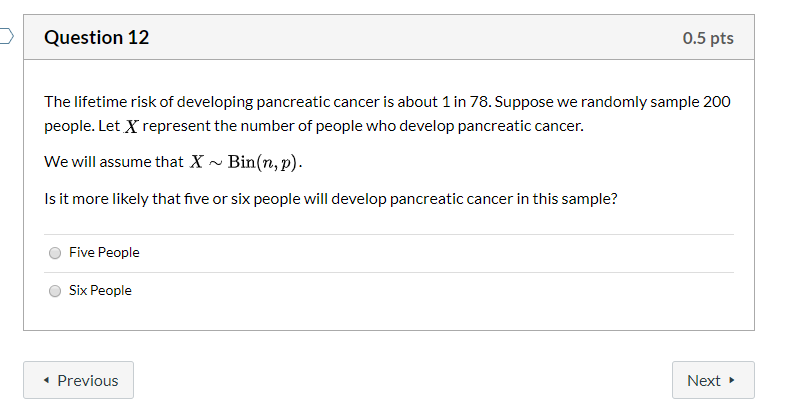Click the 'We will assume that' text

113,162
